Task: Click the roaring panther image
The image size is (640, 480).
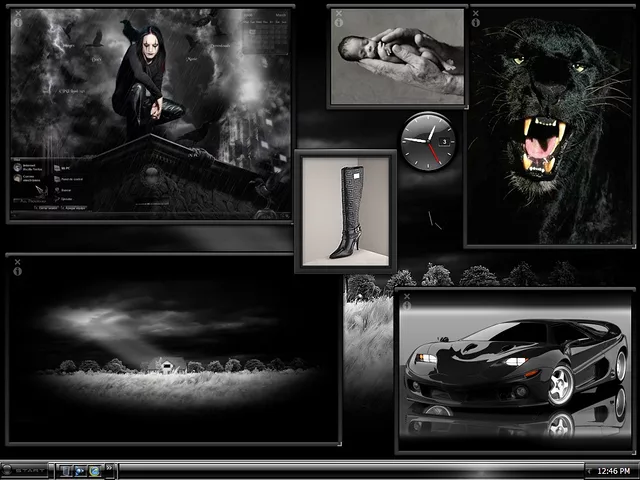Action: coord(550,130)
